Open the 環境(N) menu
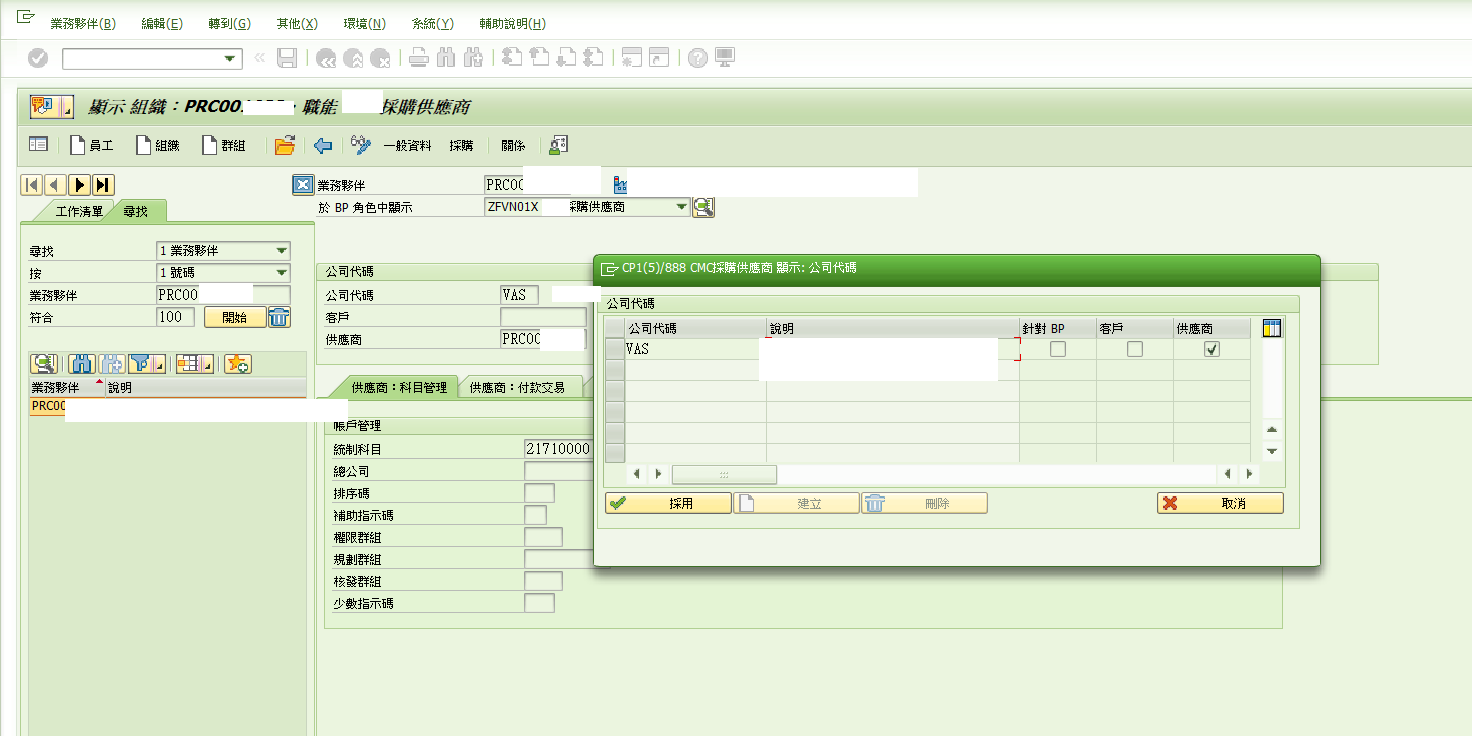Screen dimensions: 1472x736 (364, 24)
